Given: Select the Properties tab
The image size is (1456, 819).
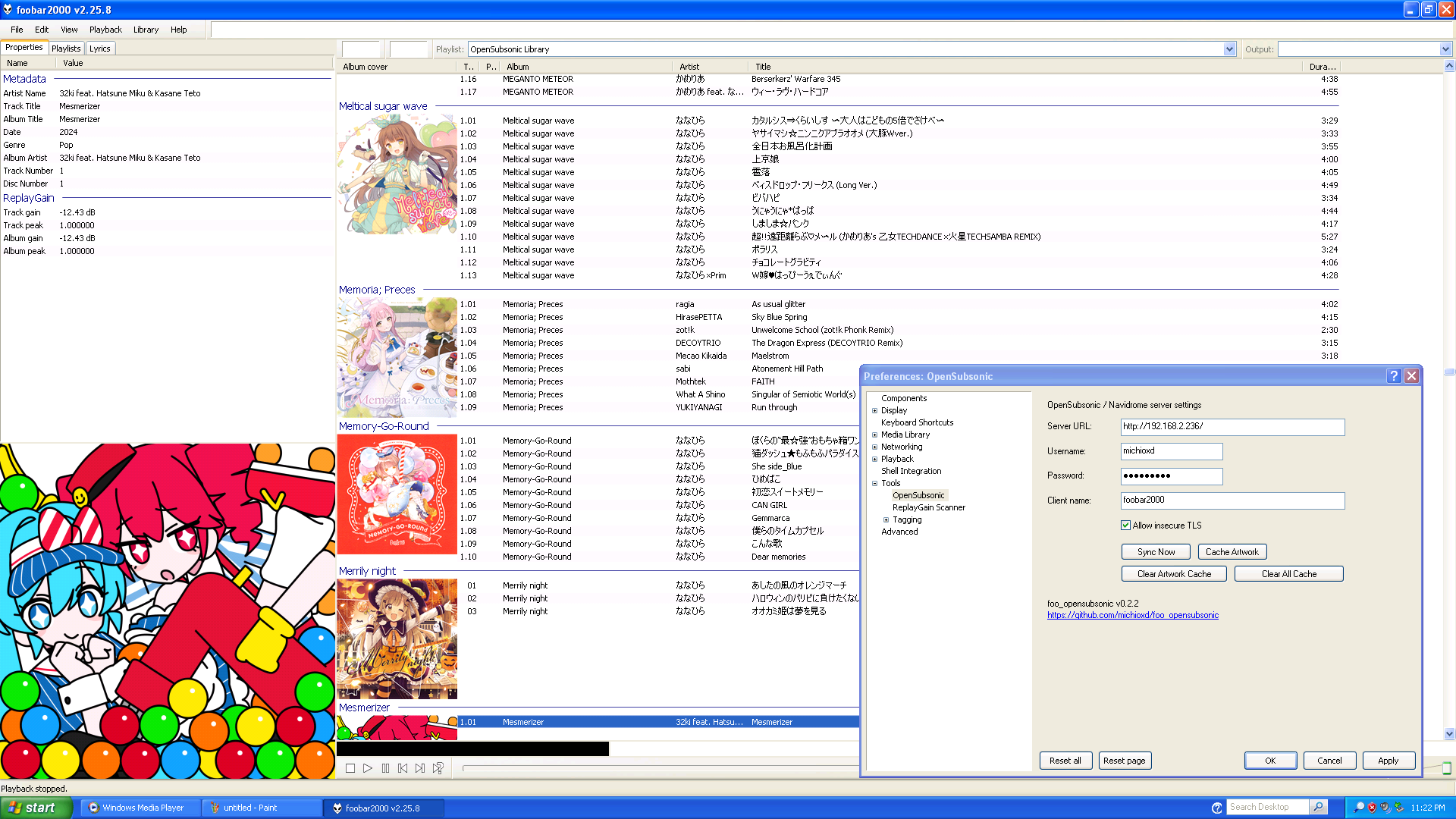Looking at the screenshot, I should coord(24,48).
